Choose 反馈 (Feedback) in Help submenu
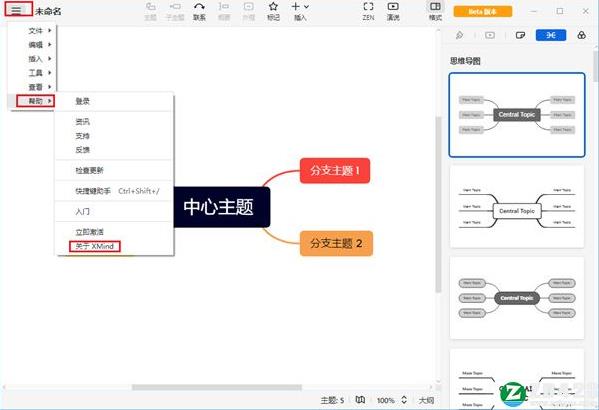This screenshot has height=410, width=599. 115,150
